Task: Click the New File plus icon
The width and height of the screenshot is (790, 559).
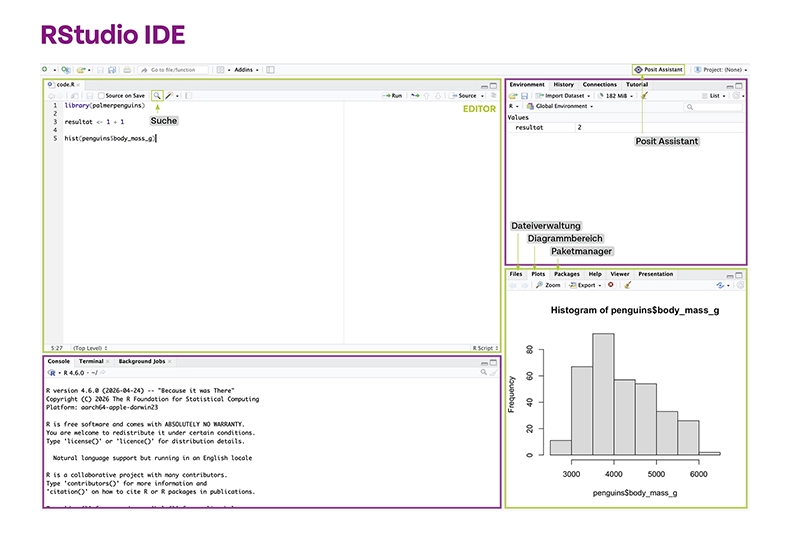Action: (45, 69)
